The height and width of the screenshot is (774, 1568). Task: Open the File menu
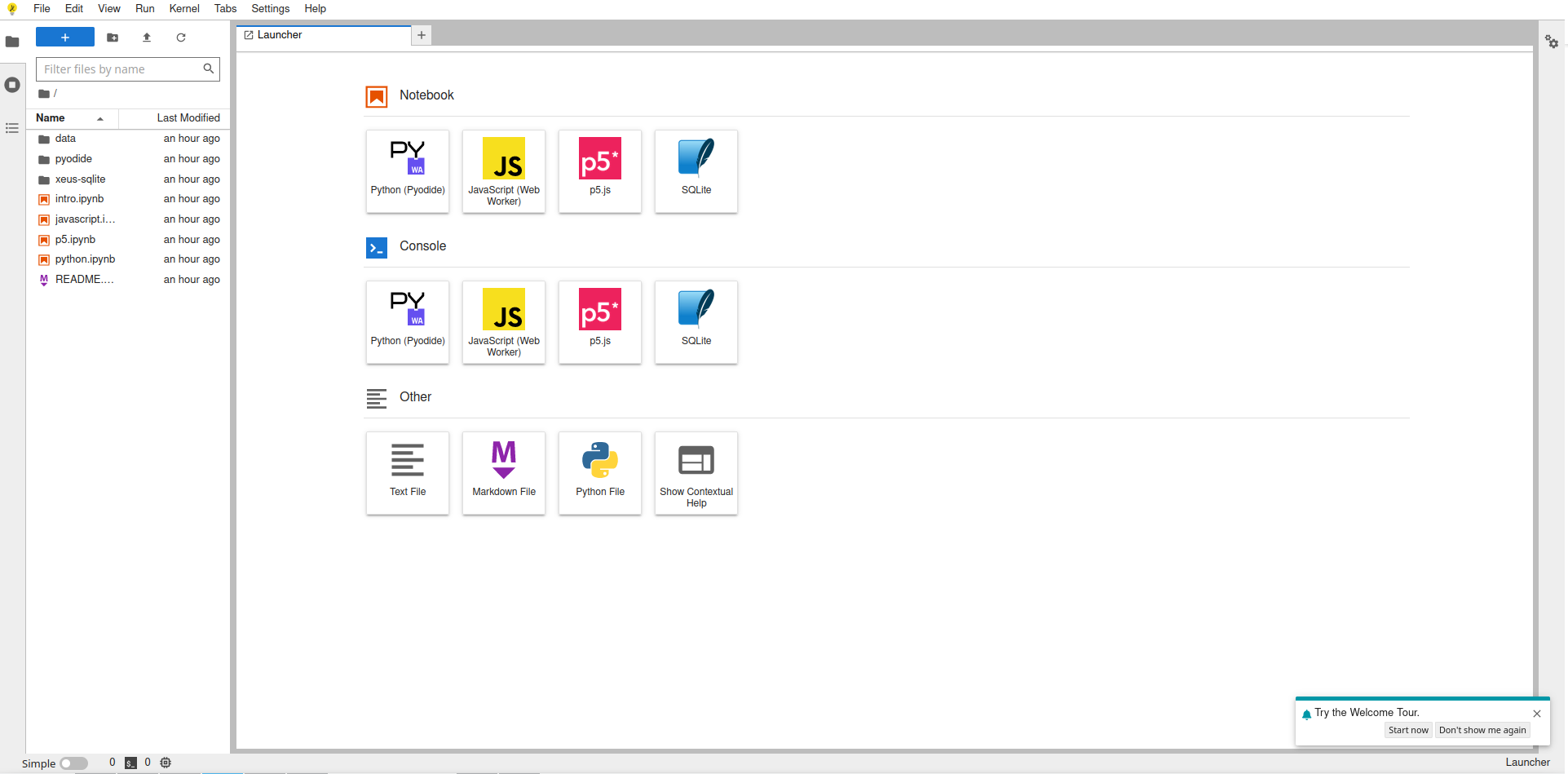[42, 9]
